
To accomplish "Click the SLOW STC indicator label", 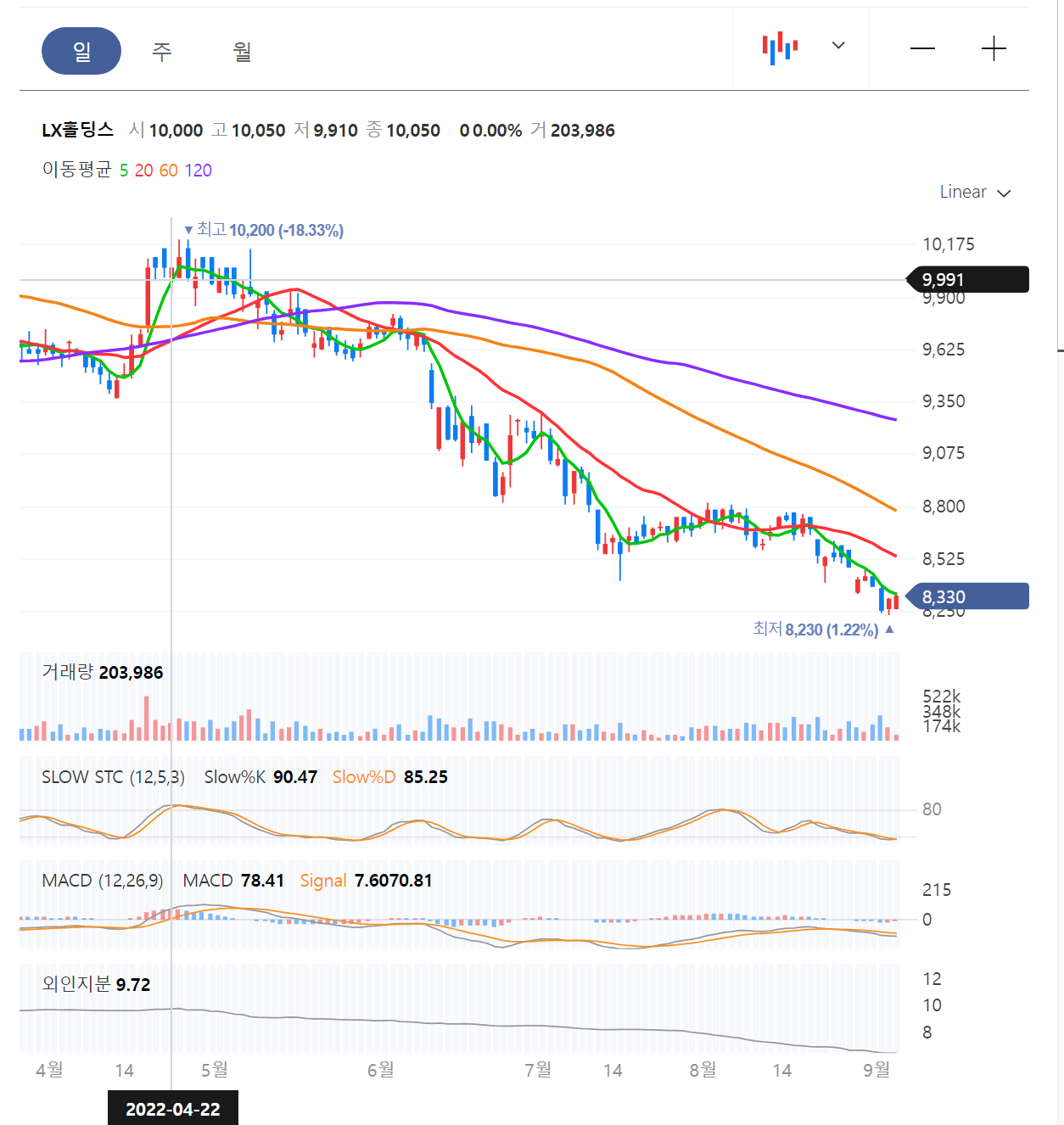I will [113, 777].
